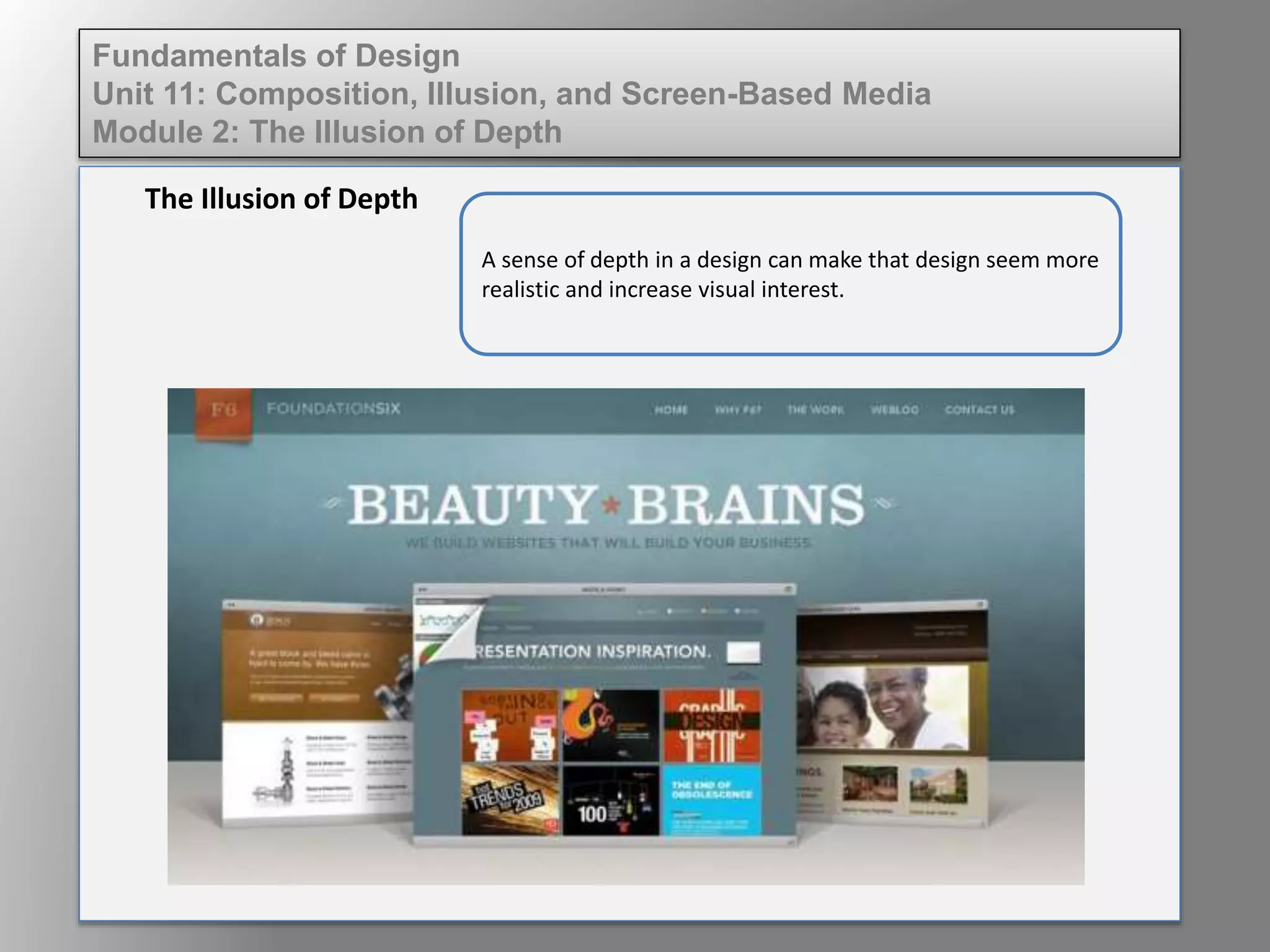1270x952 pixels.
Task: Click the left ornament beside the word BEAUTY
Action: click(x=333, y=503)
